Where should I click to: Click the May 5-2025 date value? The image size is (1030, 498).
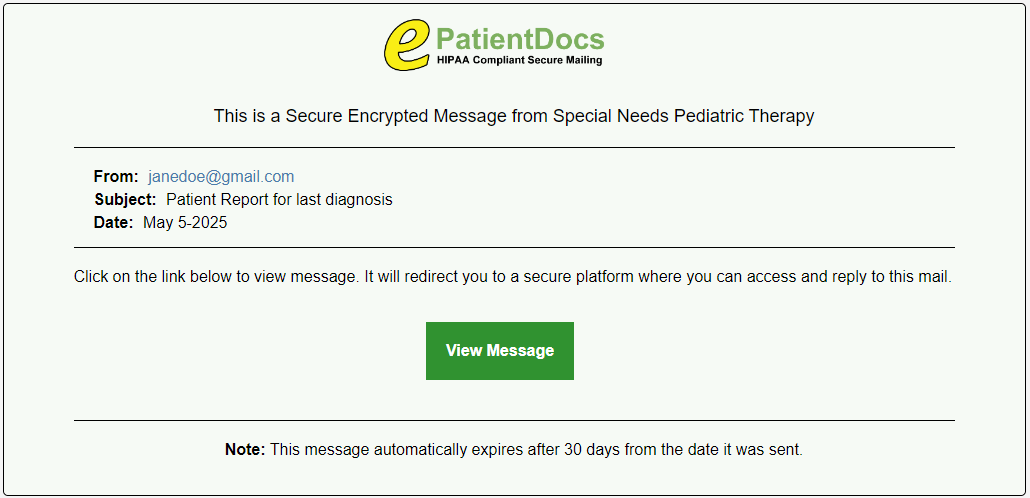click(x=185, y=223)
